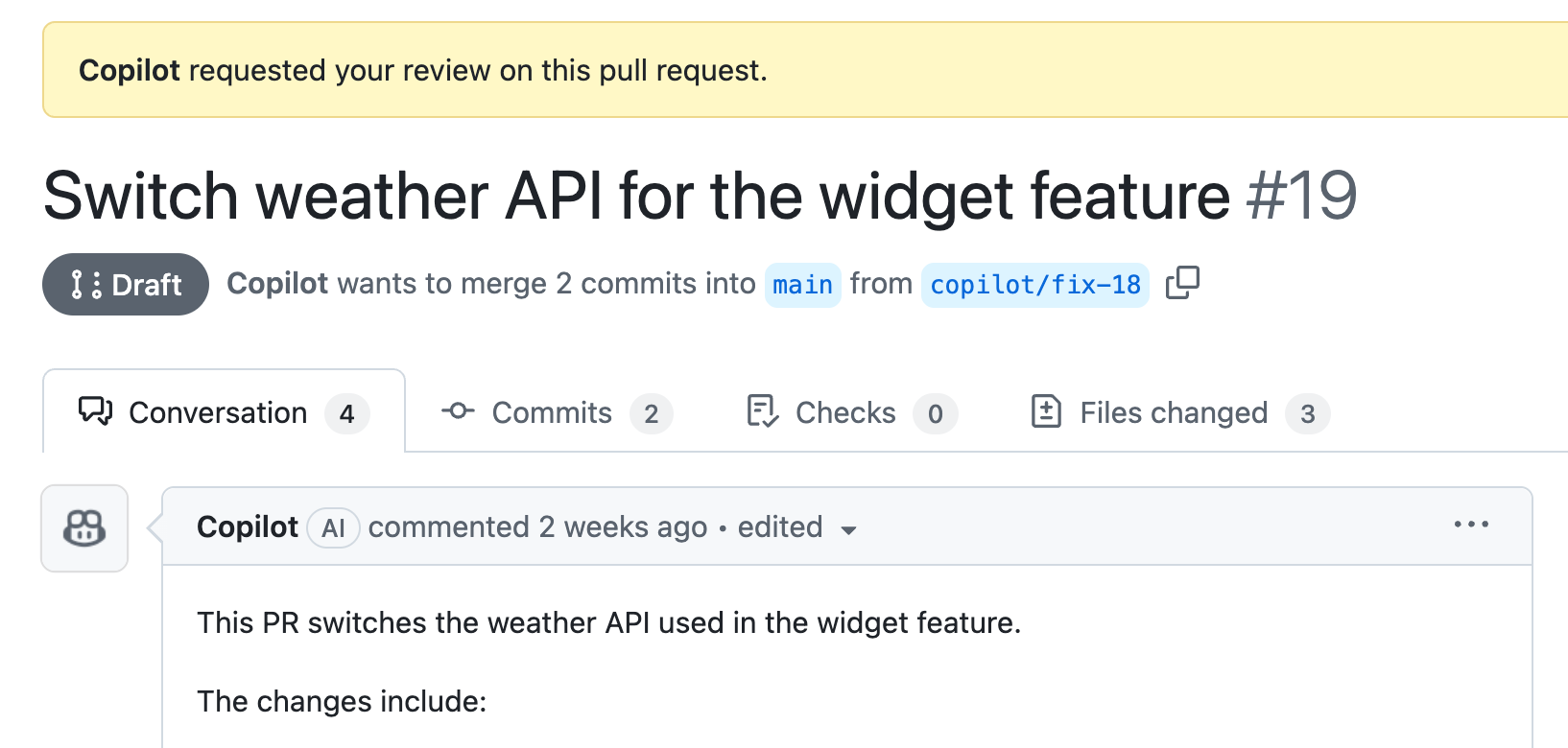Viewport: 1568px width, 748px height.
Task: Expand the copilot/fix-18 branch label
Action: pos(1034,284)
